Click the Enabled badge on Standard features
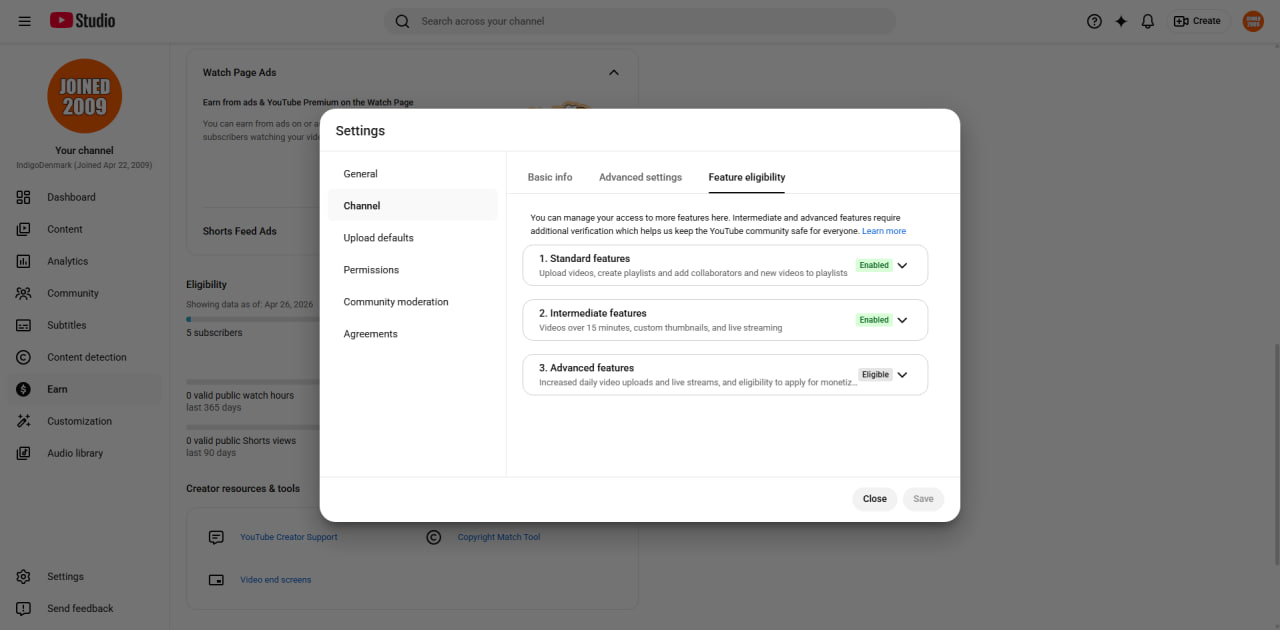1280x630 pixels. tap(874, 265)
